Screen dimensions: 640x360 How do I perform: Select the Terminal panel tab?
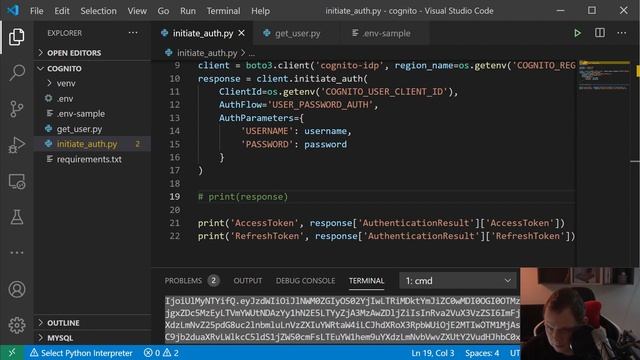(366, 281)
